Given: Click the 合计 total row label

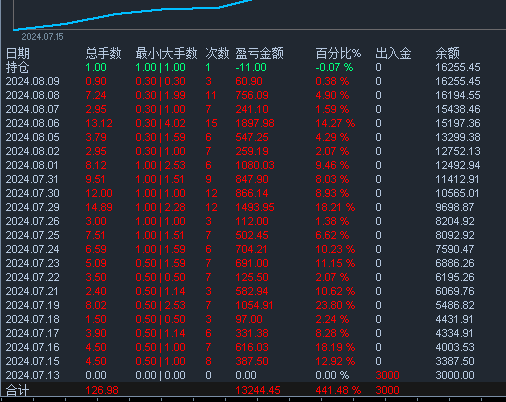Looking at the screenshot, I should pyautogui.click(x=17, y=390).
